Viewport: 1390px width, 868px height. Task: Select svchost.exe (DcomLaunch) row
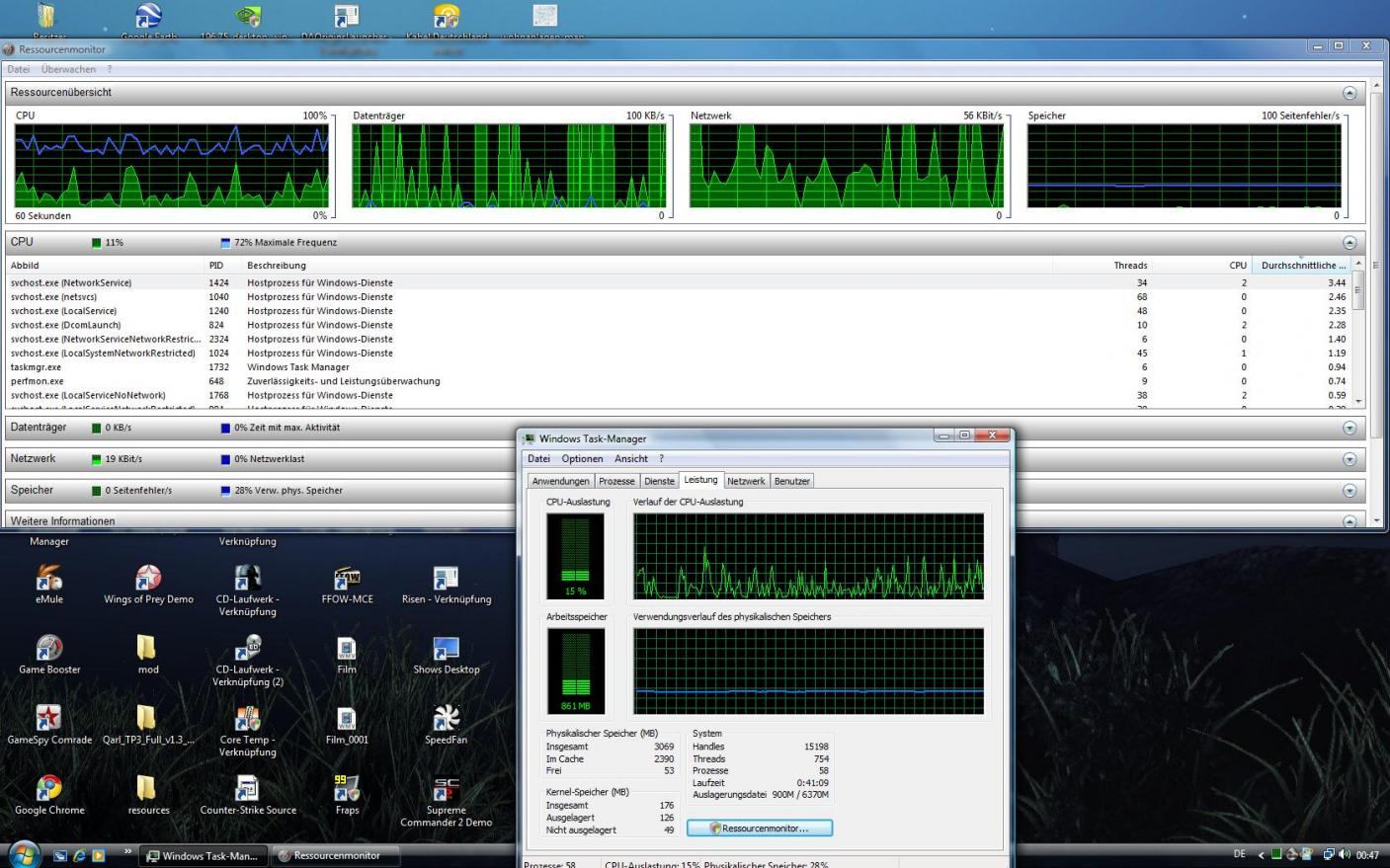(x=678, y=325)
